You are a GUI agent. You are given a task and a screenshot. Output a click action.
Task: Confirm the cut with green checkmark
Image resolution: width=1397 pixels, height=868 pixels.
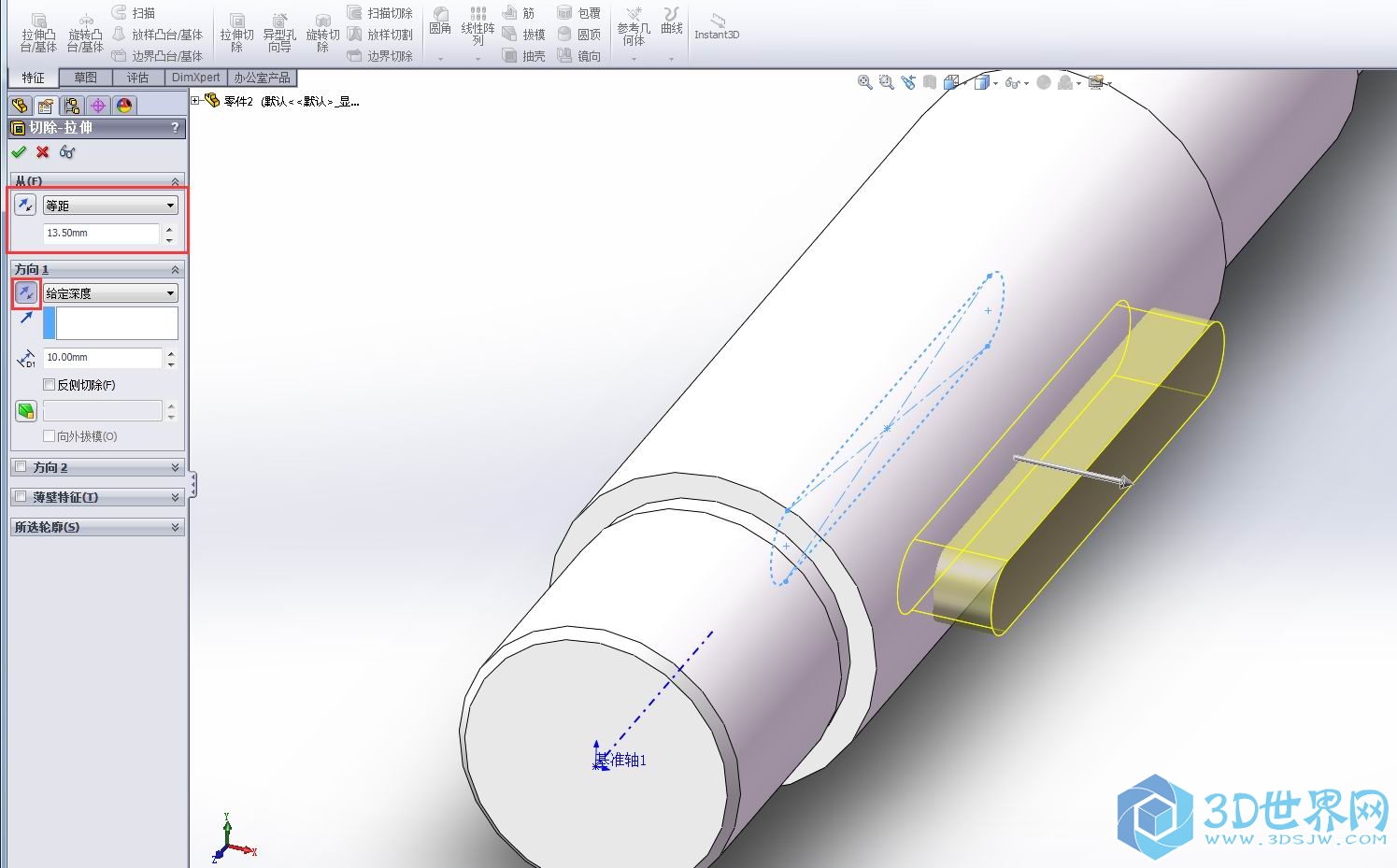pyautogui.click(x=19, y=151)
